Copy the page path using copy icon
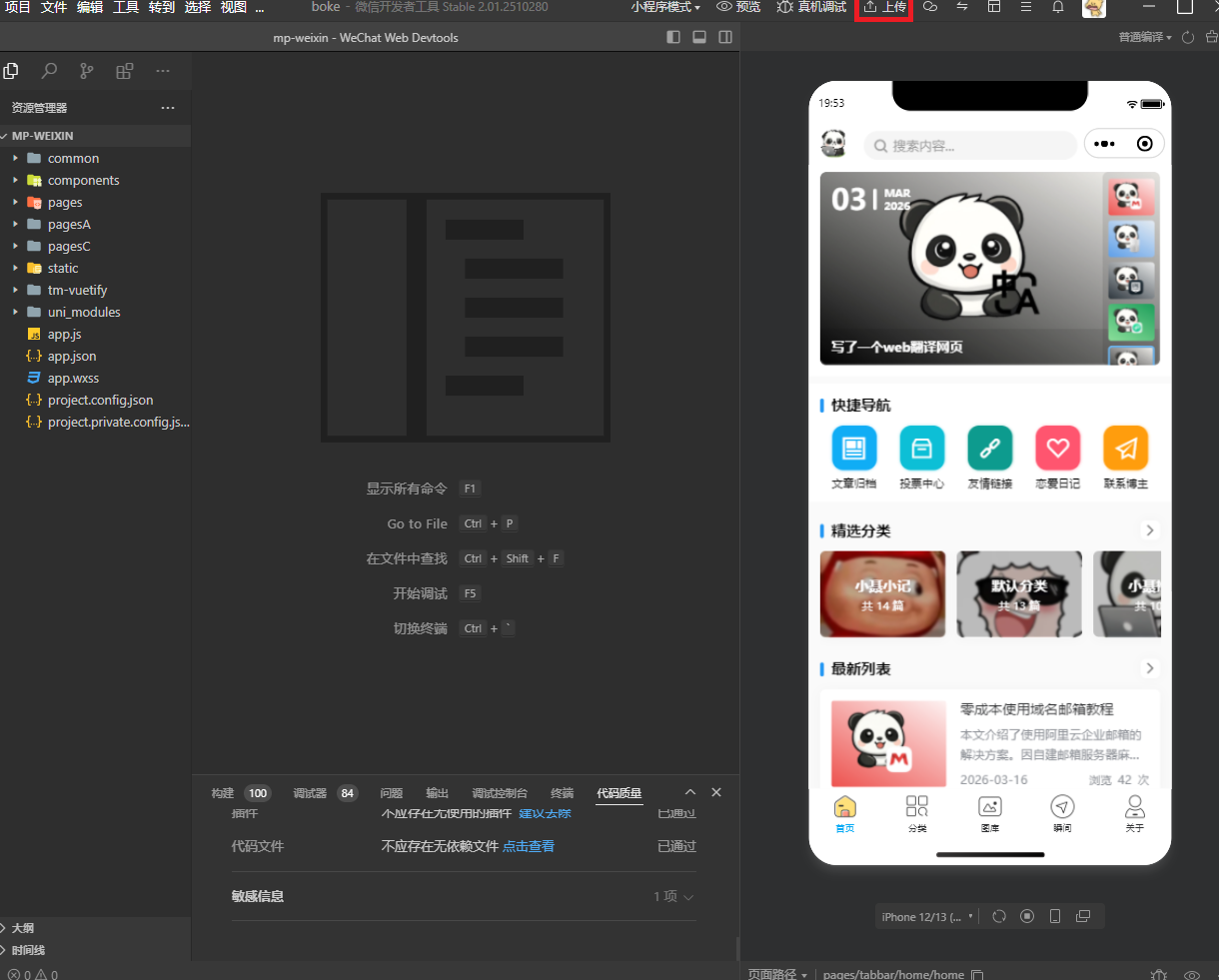Image resolution: width=1219 pixels, height=980 pixels. point(977,974)
